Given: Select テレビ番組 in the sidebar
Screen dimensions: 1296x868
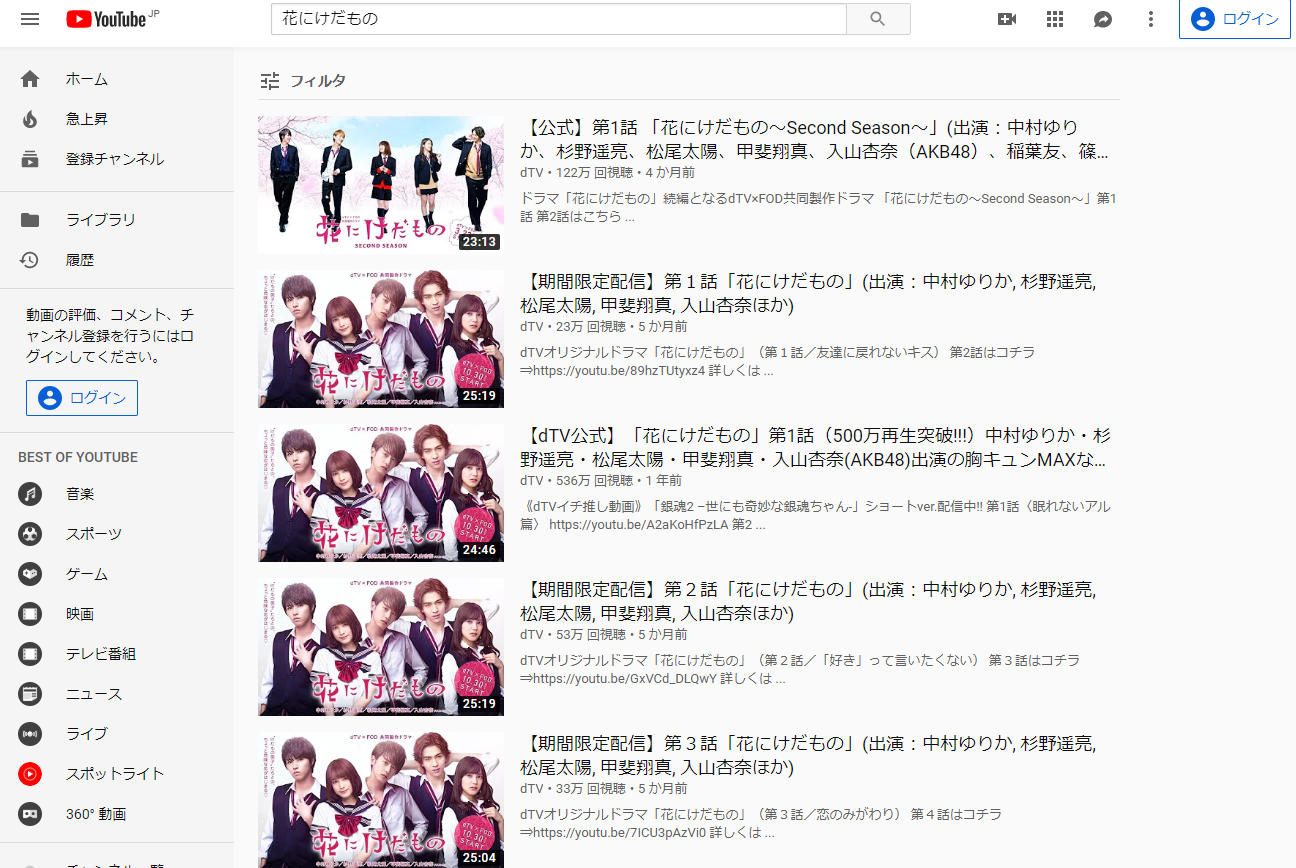Looking at the screenshot, I should [101, 654].
